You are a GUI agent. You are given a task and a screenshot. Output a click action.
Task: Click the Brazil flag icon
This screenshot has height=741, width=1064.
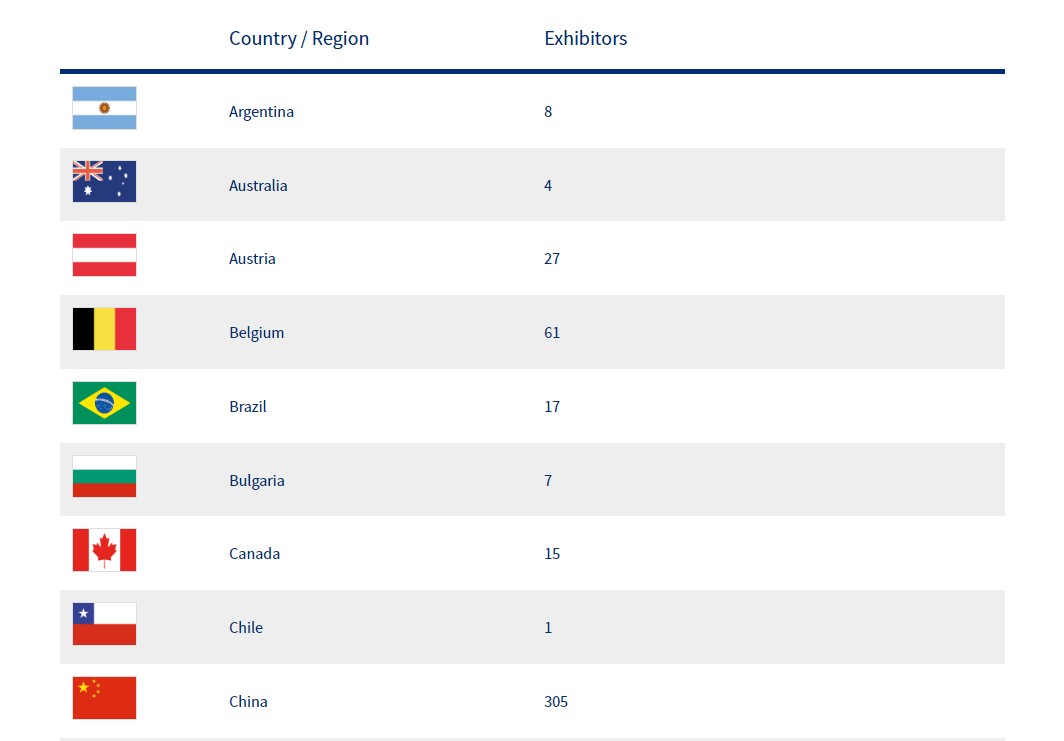click(x=104, y=403)
